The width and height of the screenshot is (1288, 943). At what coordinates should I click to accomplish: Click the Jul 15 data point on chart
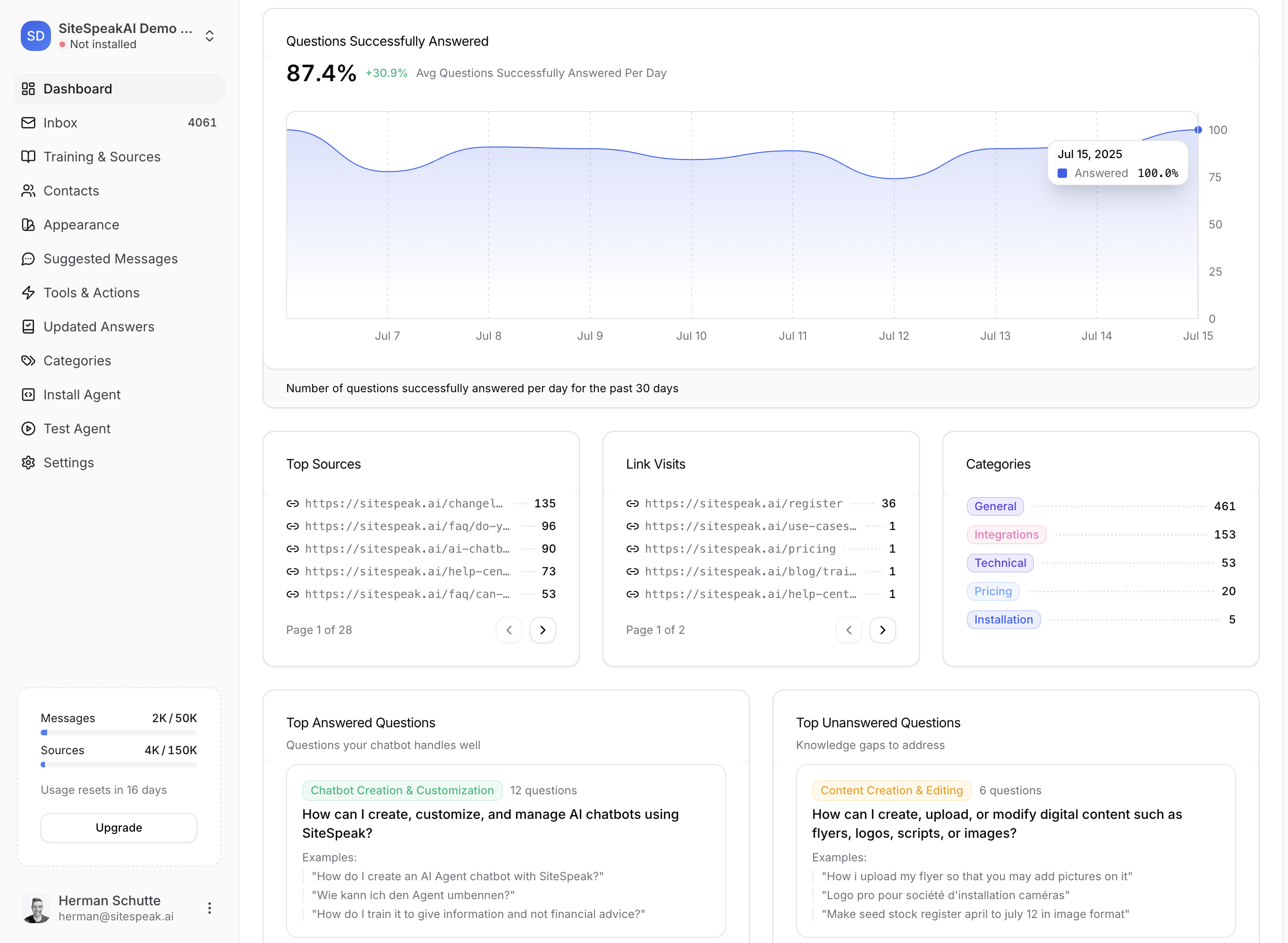click(1198, 130)
